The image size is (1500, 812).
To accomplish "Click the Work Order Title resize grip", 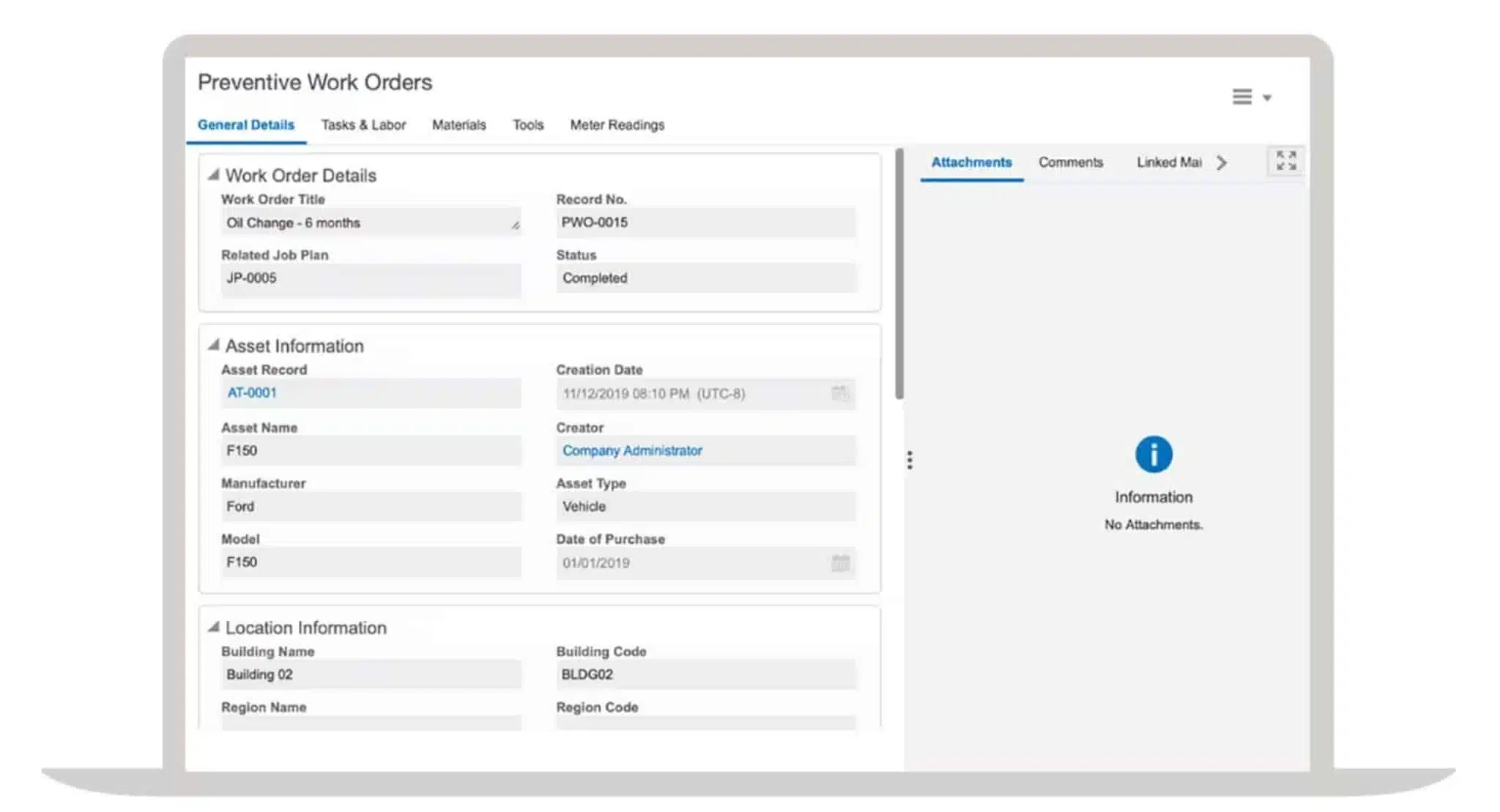I will click(x=516, y=226).
